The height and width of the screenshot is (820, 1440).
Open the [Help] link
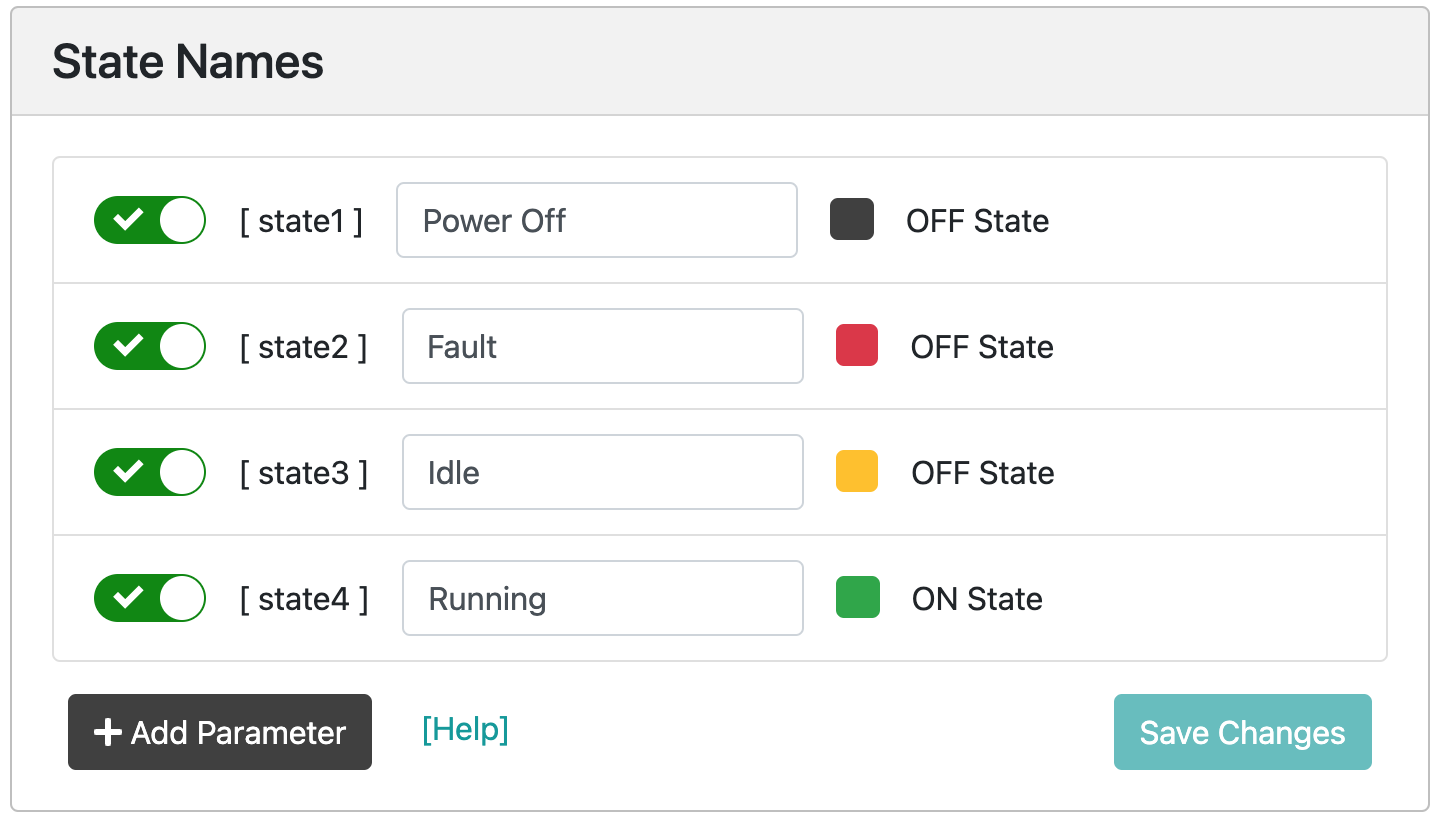click(465, 730)
